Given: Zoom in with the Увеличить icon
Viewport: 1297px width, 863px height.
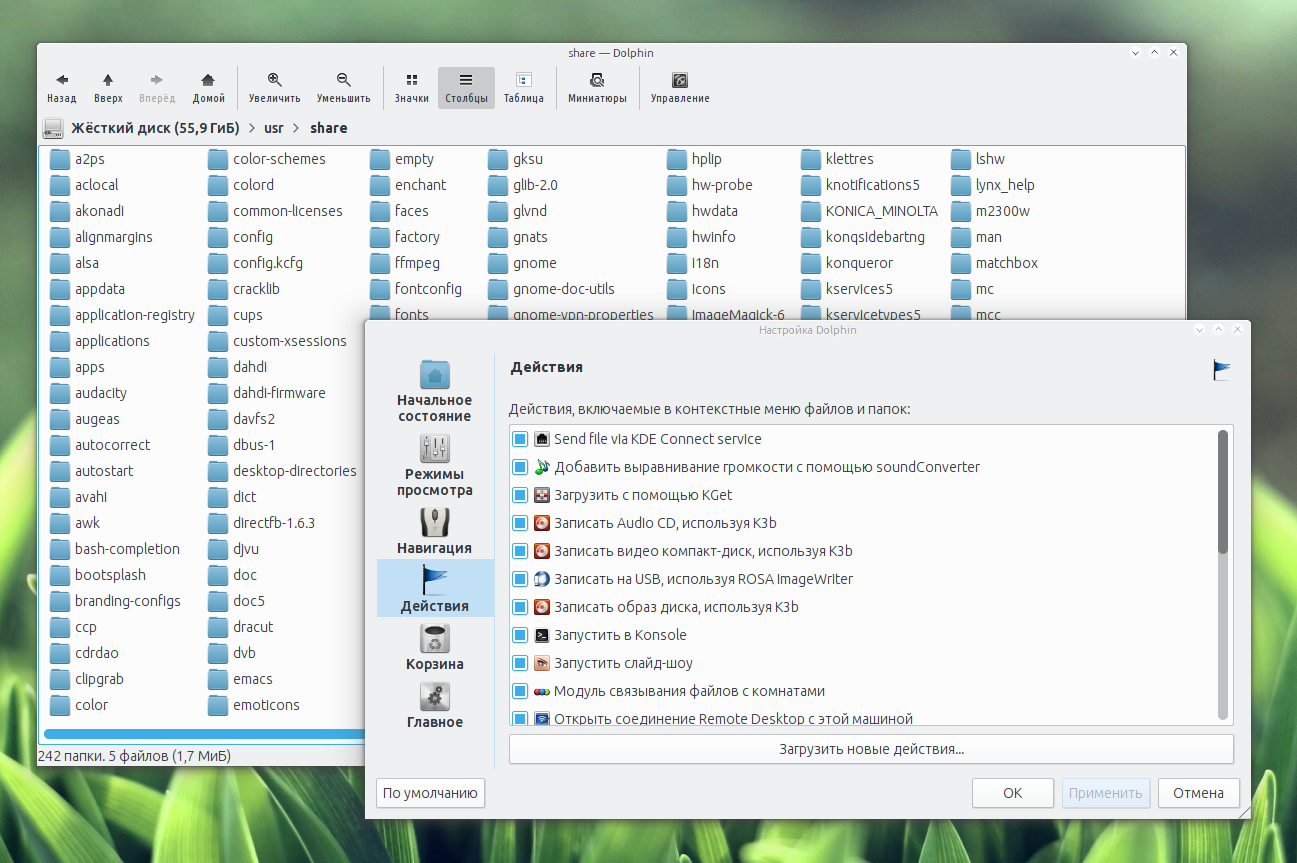Looking at the screenshot, I should click(x=274, y=81).
